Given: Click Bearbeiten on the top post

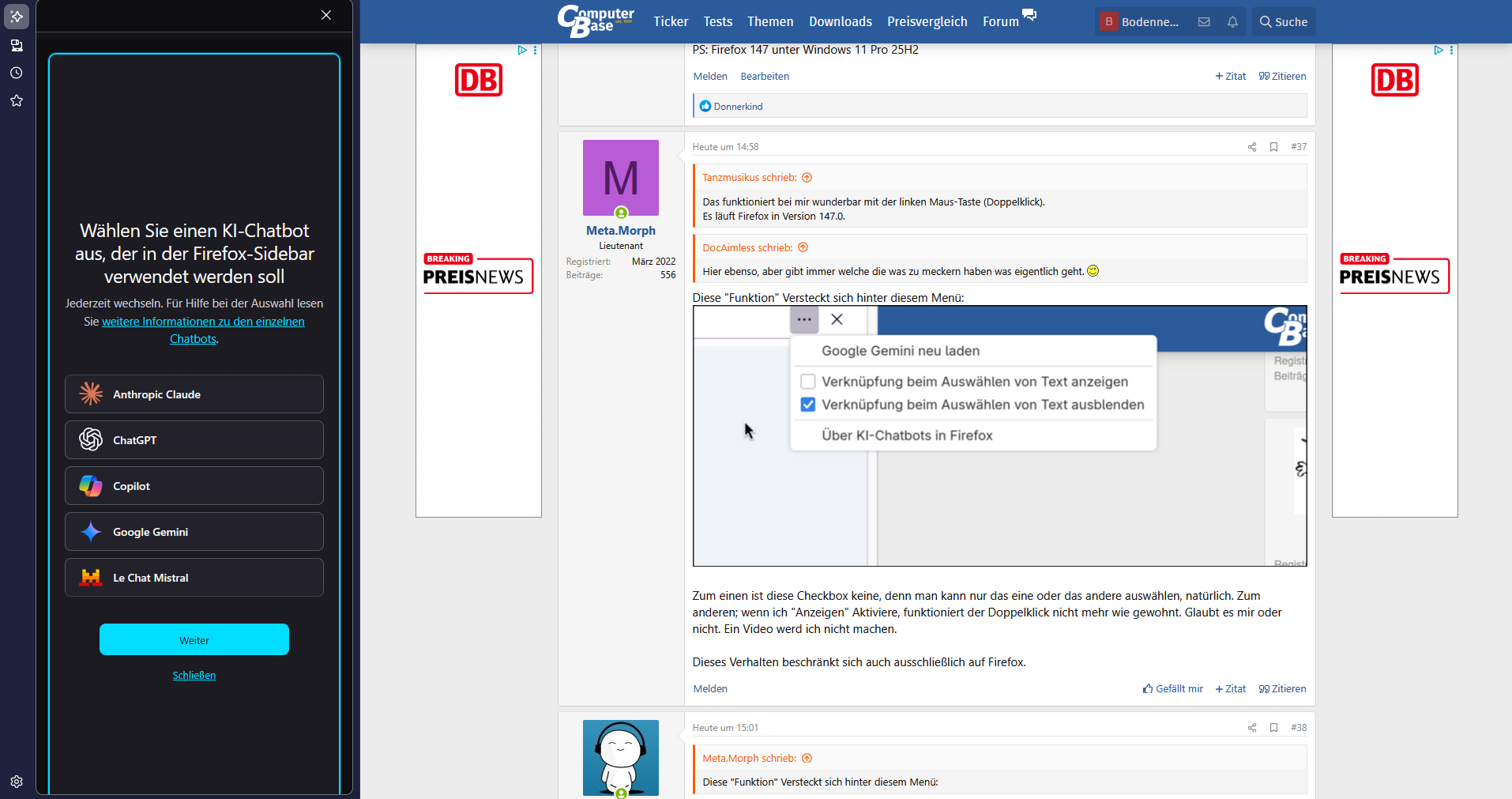Looking at the screenshot, I should coord(765,77).
